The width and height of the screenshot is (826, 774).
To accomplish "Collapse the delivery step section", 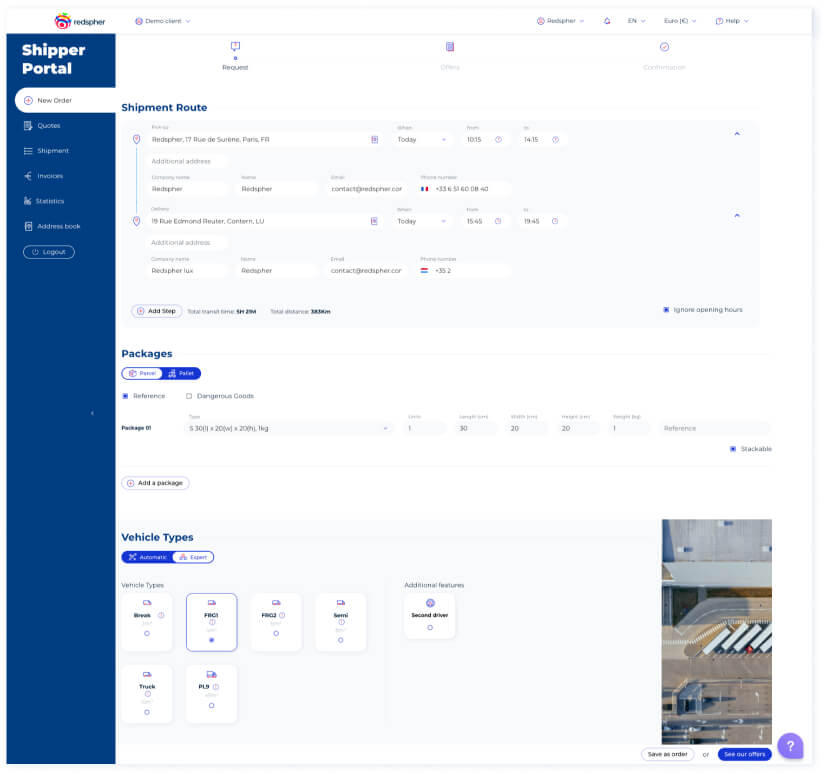I will tap(737, 215).
